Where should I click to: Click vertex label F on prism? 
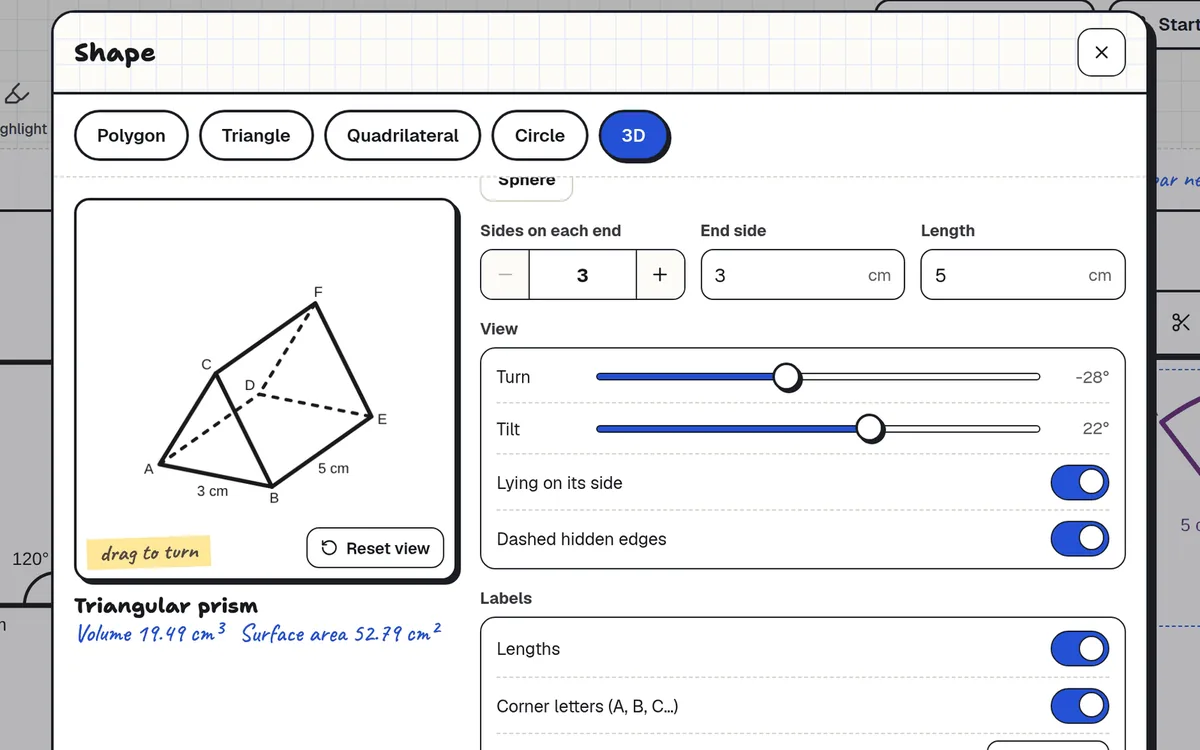click(x=318, y=292)
